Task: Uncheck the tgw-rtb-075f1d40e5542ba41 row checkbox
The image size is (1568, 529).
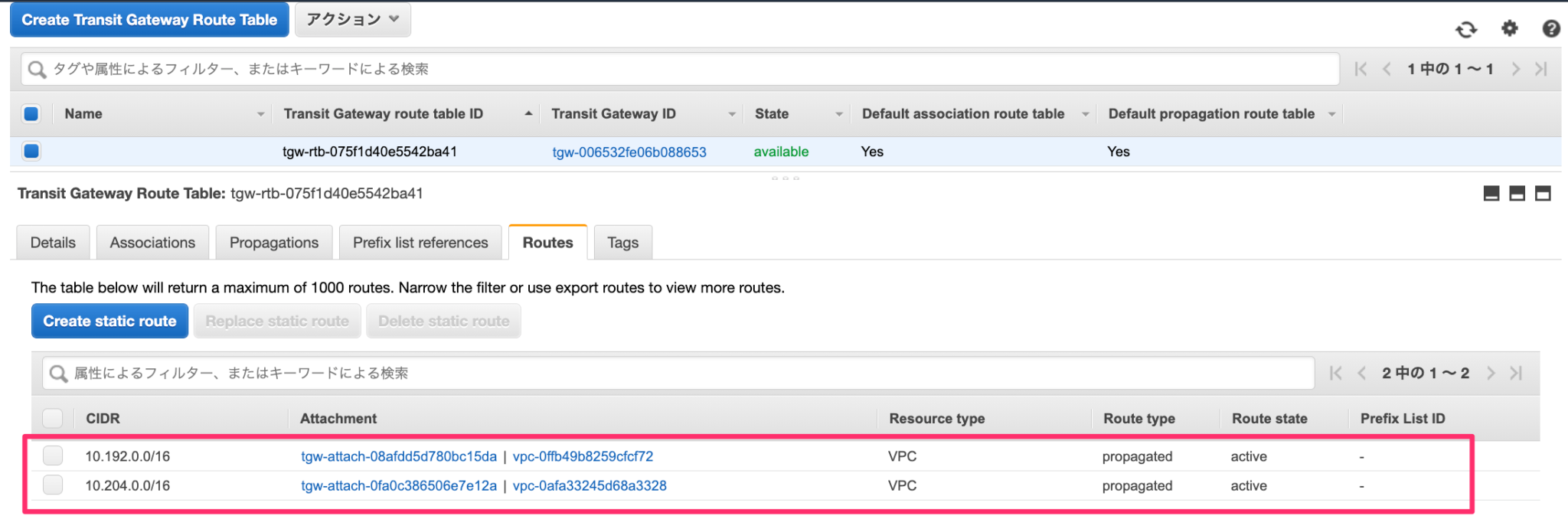Action: pos(31,151)
